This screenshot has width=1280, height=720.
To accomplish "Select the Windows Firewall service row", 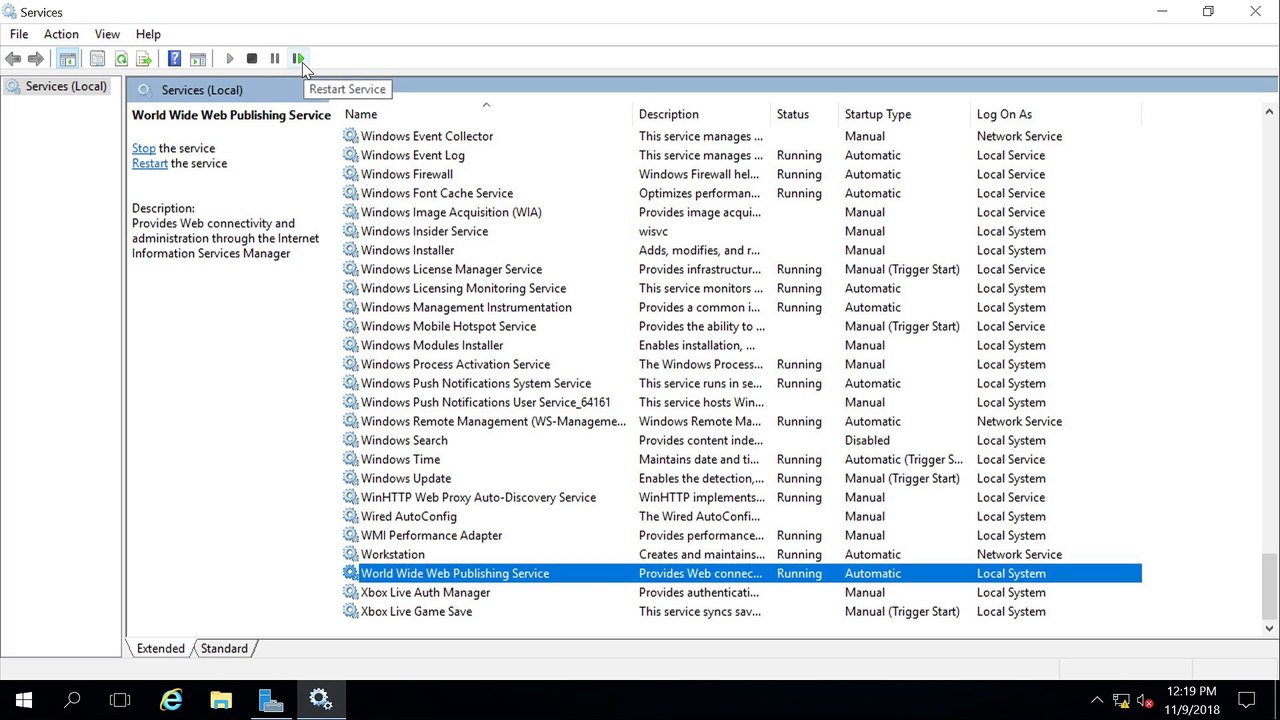I will (x=741, y=174).
